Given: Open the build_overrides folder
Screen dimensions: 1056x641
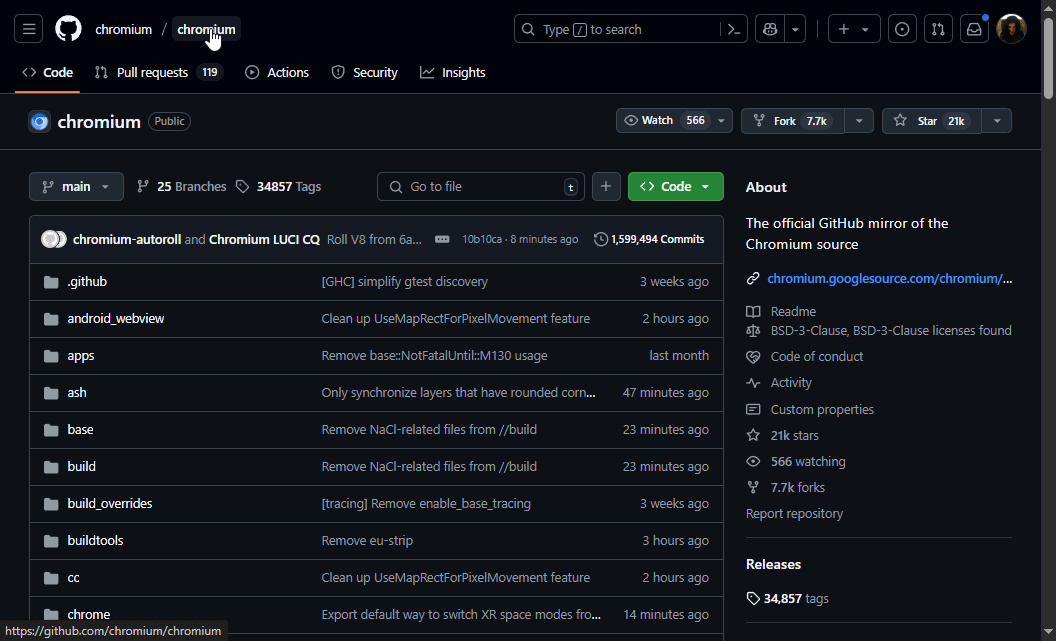Looking at the screenshot, I should coord(110,504).
